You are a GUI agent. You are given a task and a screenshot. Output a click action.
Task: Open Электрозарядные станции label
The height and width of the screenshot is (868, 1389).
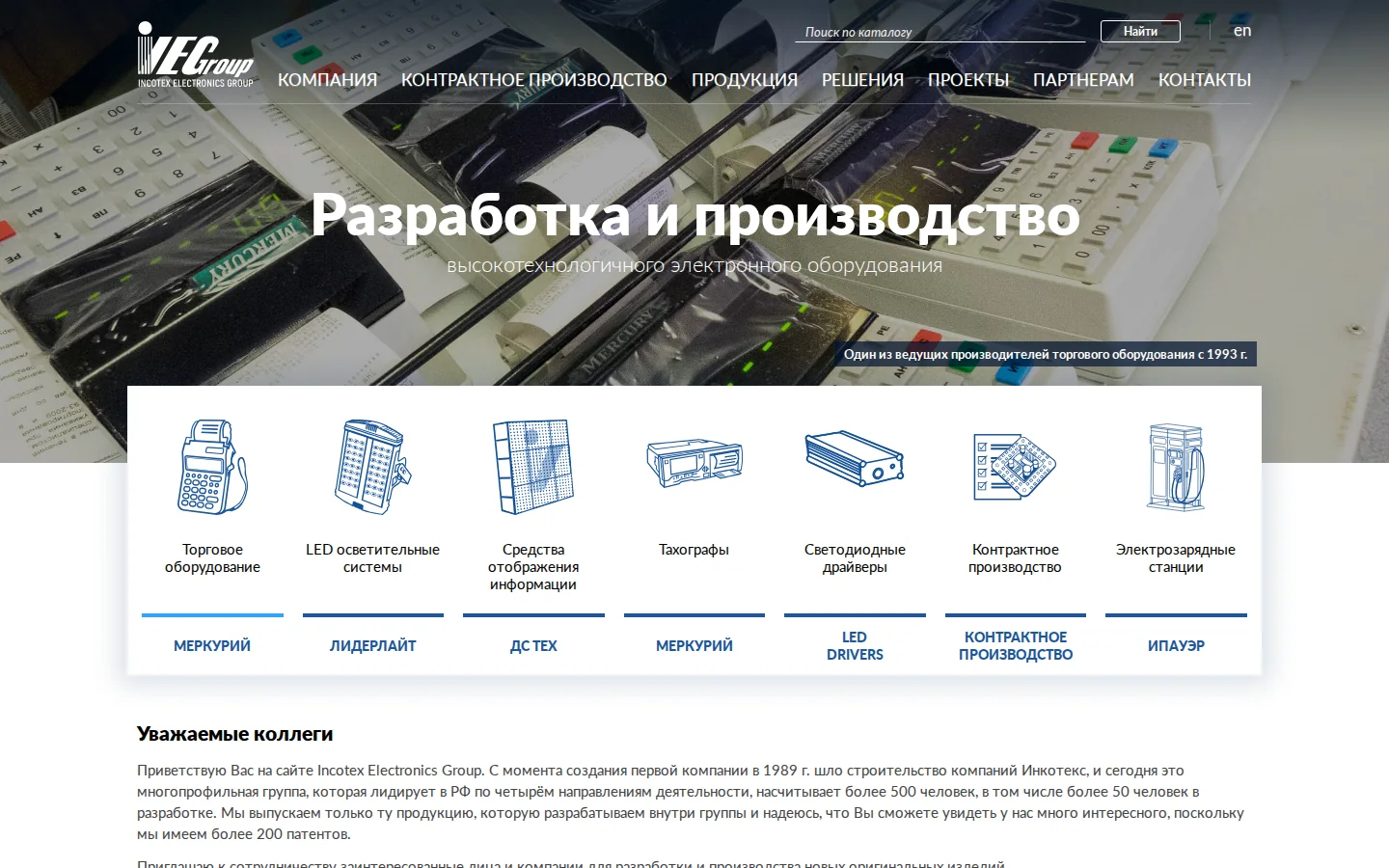tap(1176, 558)
